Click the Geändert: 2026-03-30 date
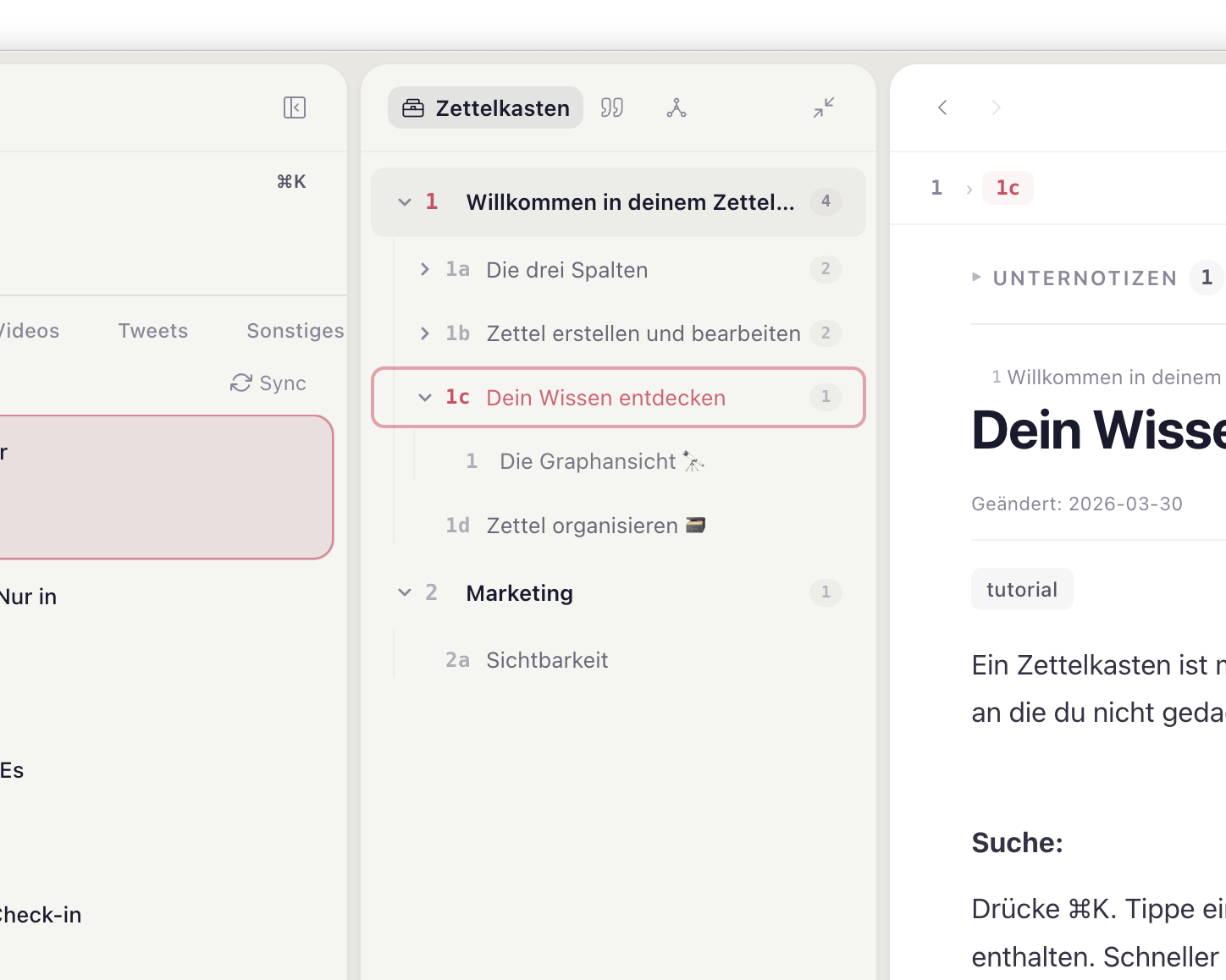The image size is (1226, 980). click(x=1077, y=504)
